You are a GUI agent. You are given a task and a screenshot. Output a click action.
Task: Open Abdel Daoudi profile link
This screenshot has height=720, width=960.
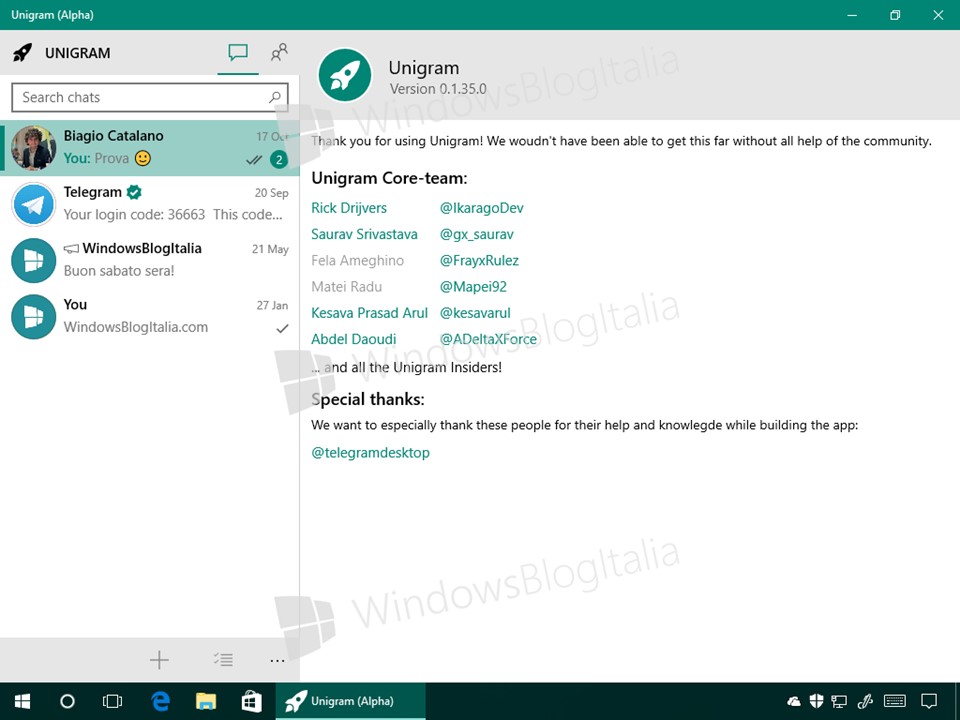click(353, 339)
